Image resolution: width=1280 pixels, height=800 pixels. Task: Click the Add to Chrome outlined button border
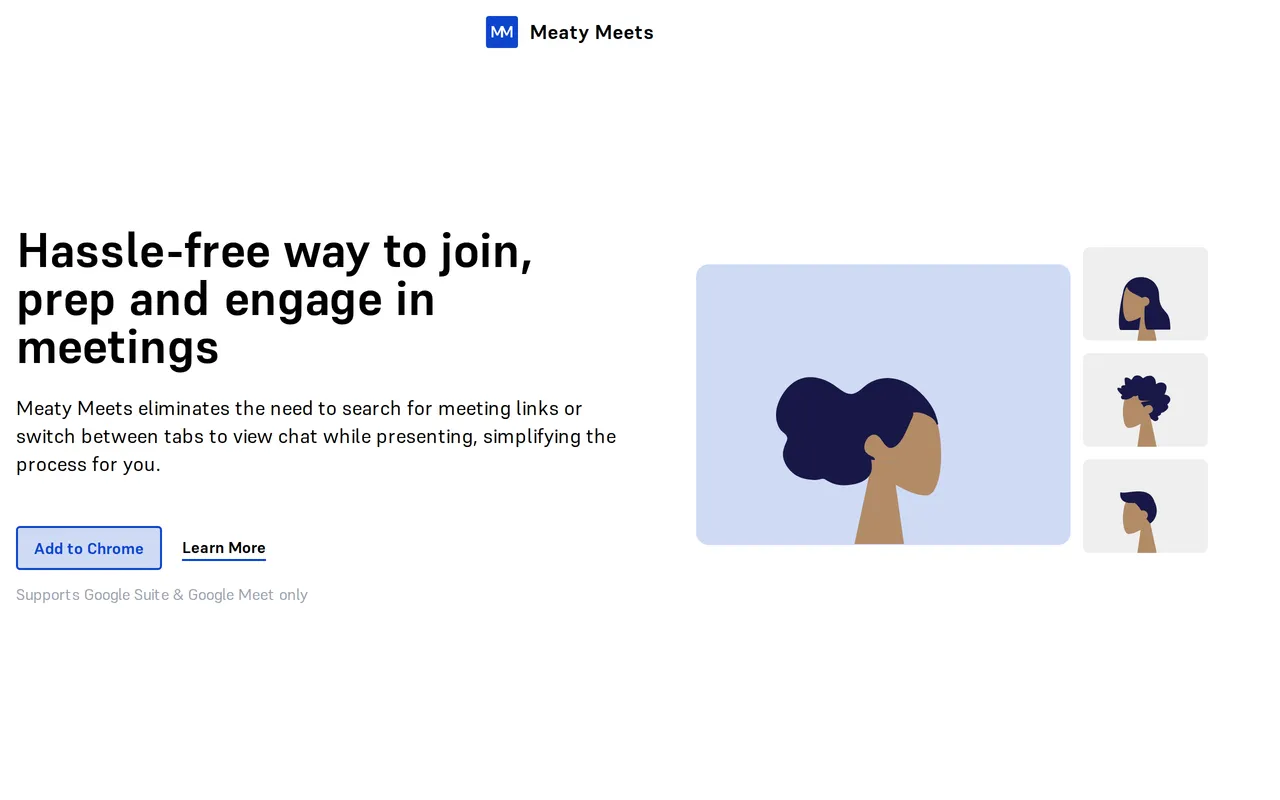click(x=88, y=526)
